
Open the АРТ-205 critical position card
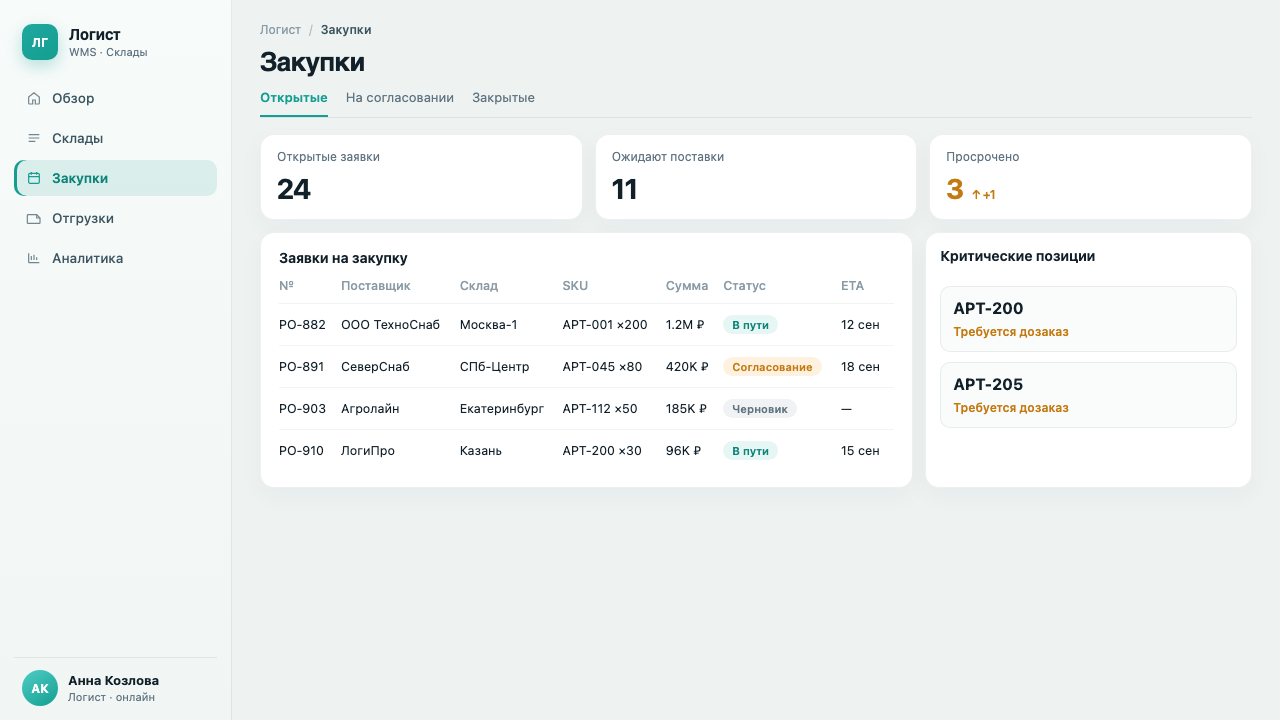(x=1088, y=395)
